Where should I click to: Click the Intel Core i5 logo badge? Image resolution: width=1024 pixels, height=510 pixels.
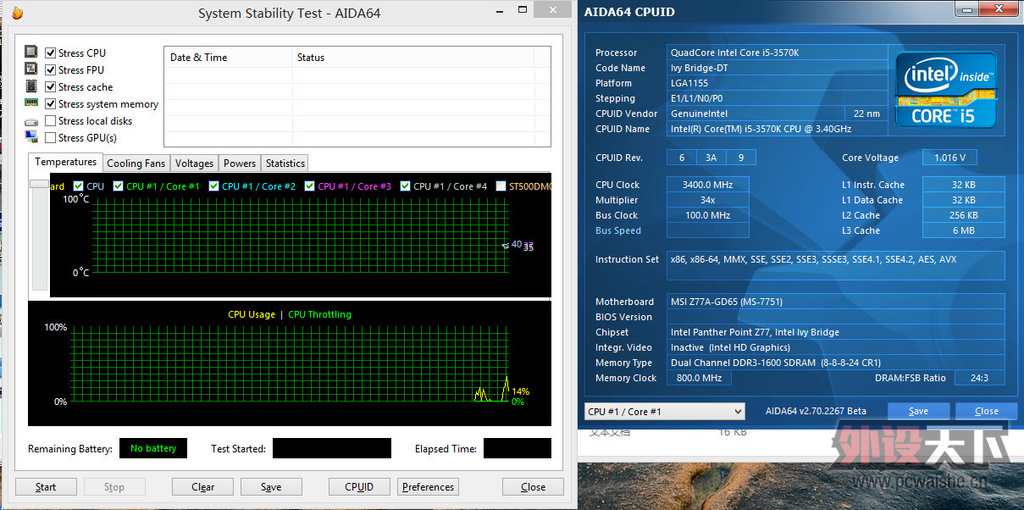click(945, 89)
